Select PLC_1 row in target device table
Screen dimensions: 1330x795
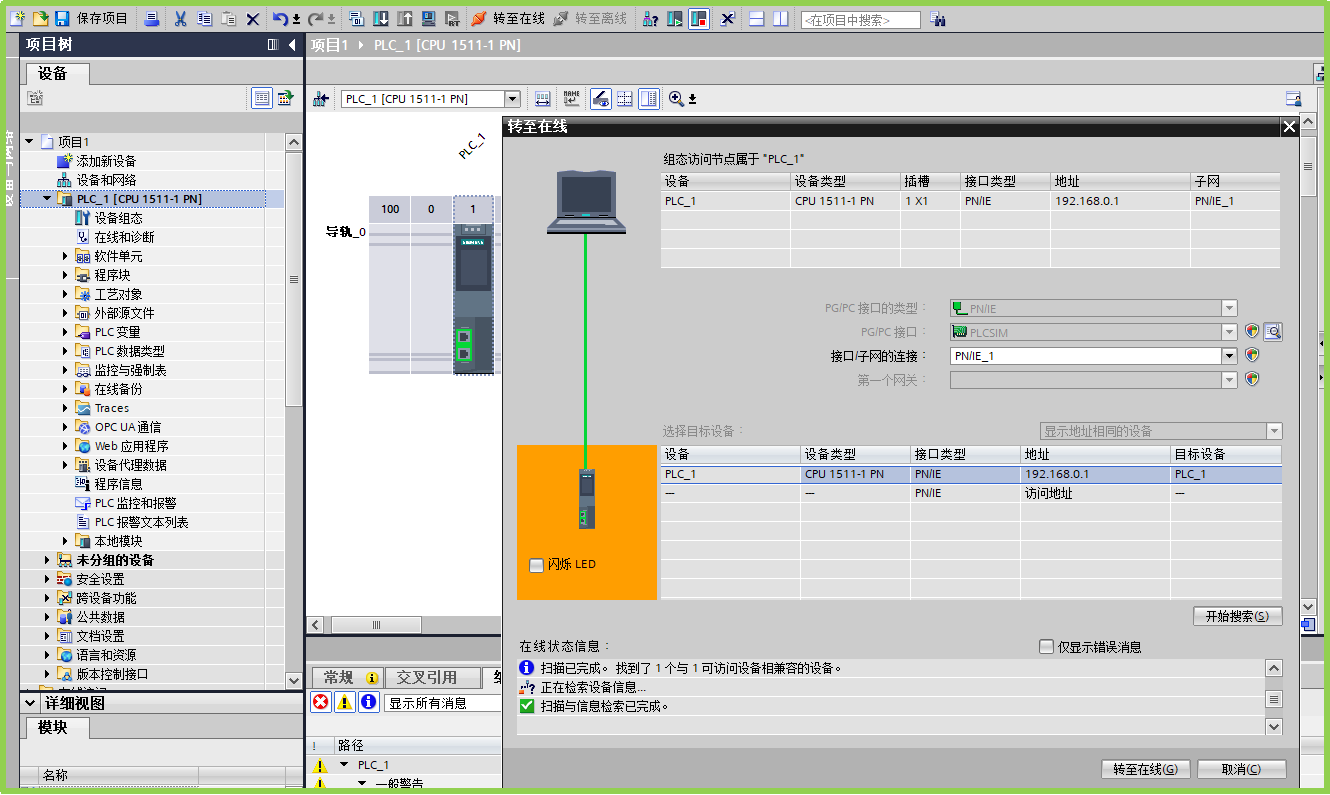coord(971,474)
